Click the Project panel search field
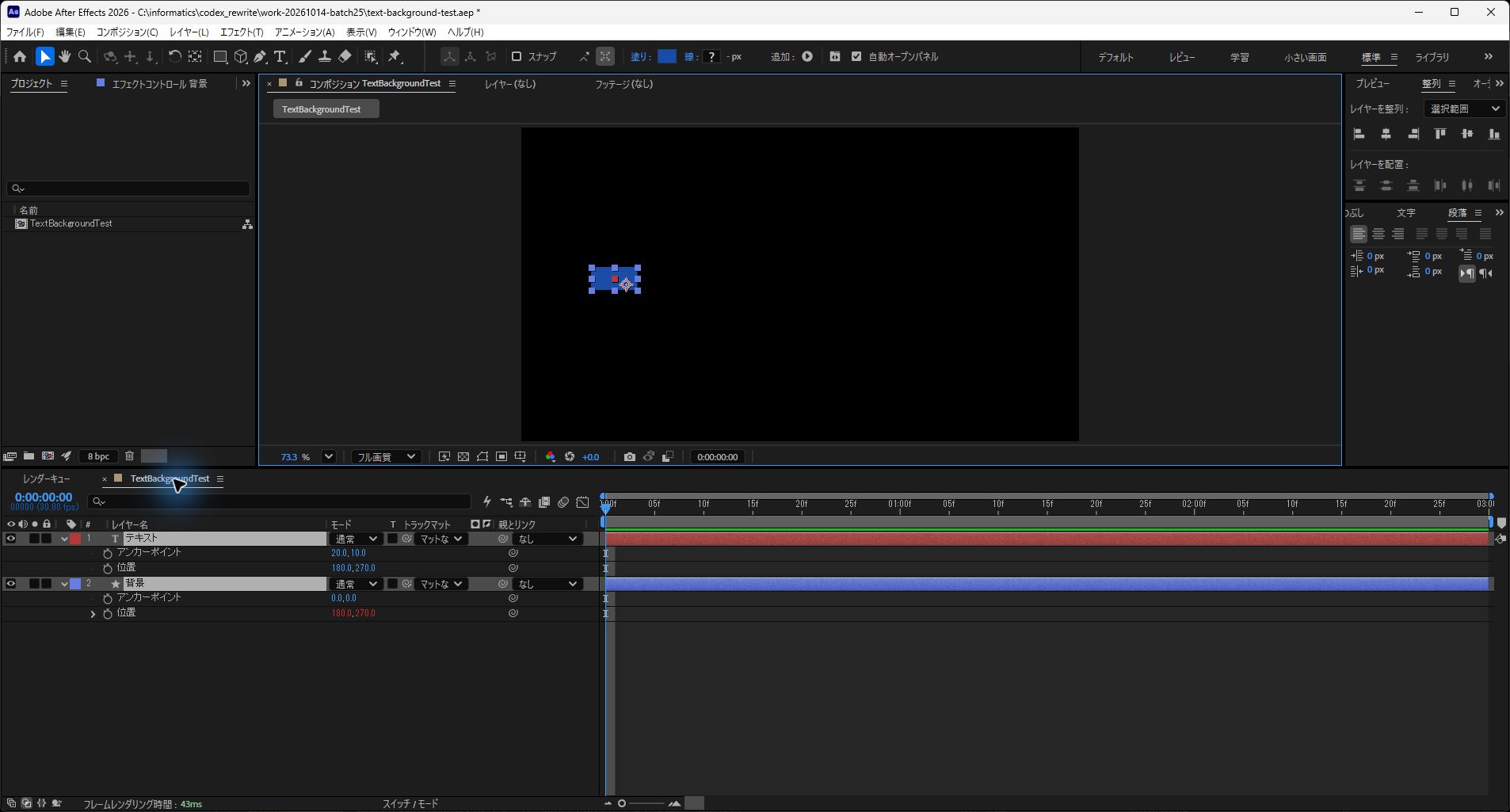Image resolution: width=1510 pixels, height=812 pixels. [x=128, y=189]
